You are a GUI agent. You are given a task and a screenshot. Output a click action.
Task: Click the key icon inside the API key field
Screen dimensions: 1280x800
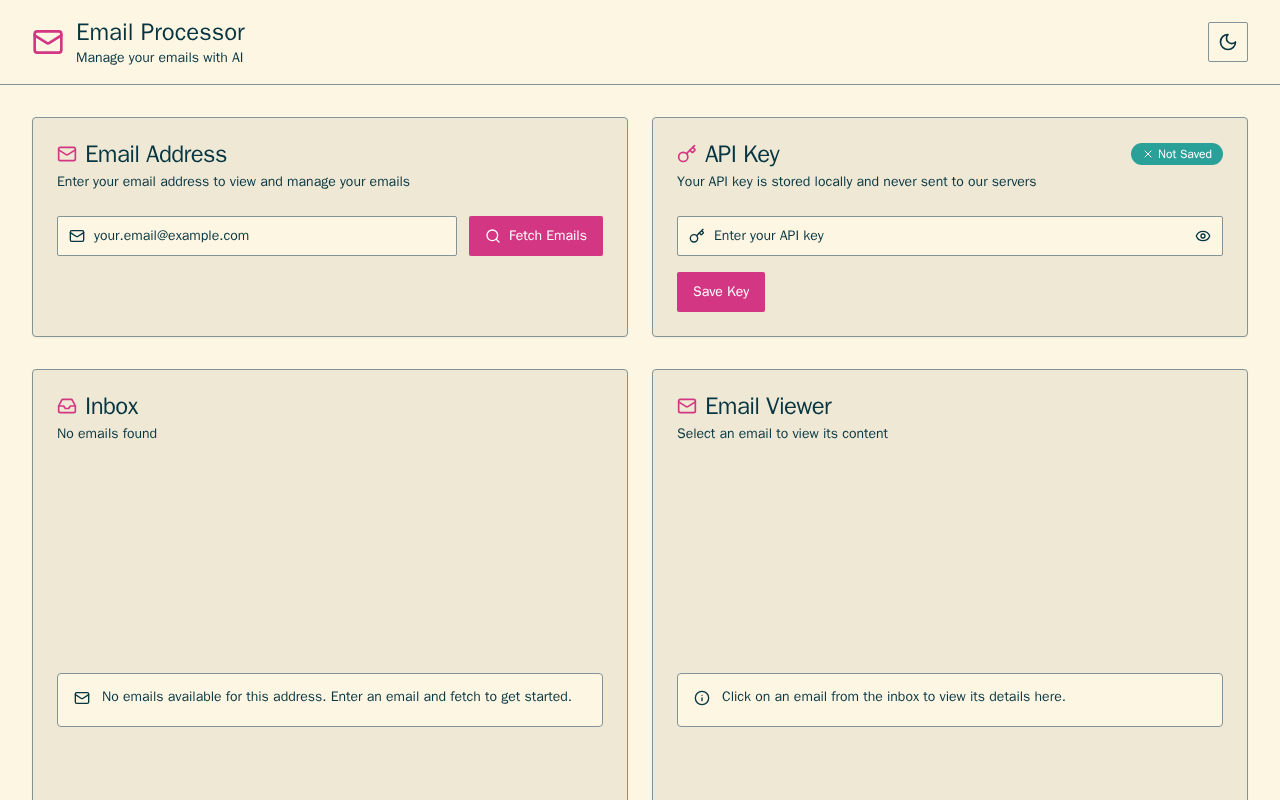(697, 236)
